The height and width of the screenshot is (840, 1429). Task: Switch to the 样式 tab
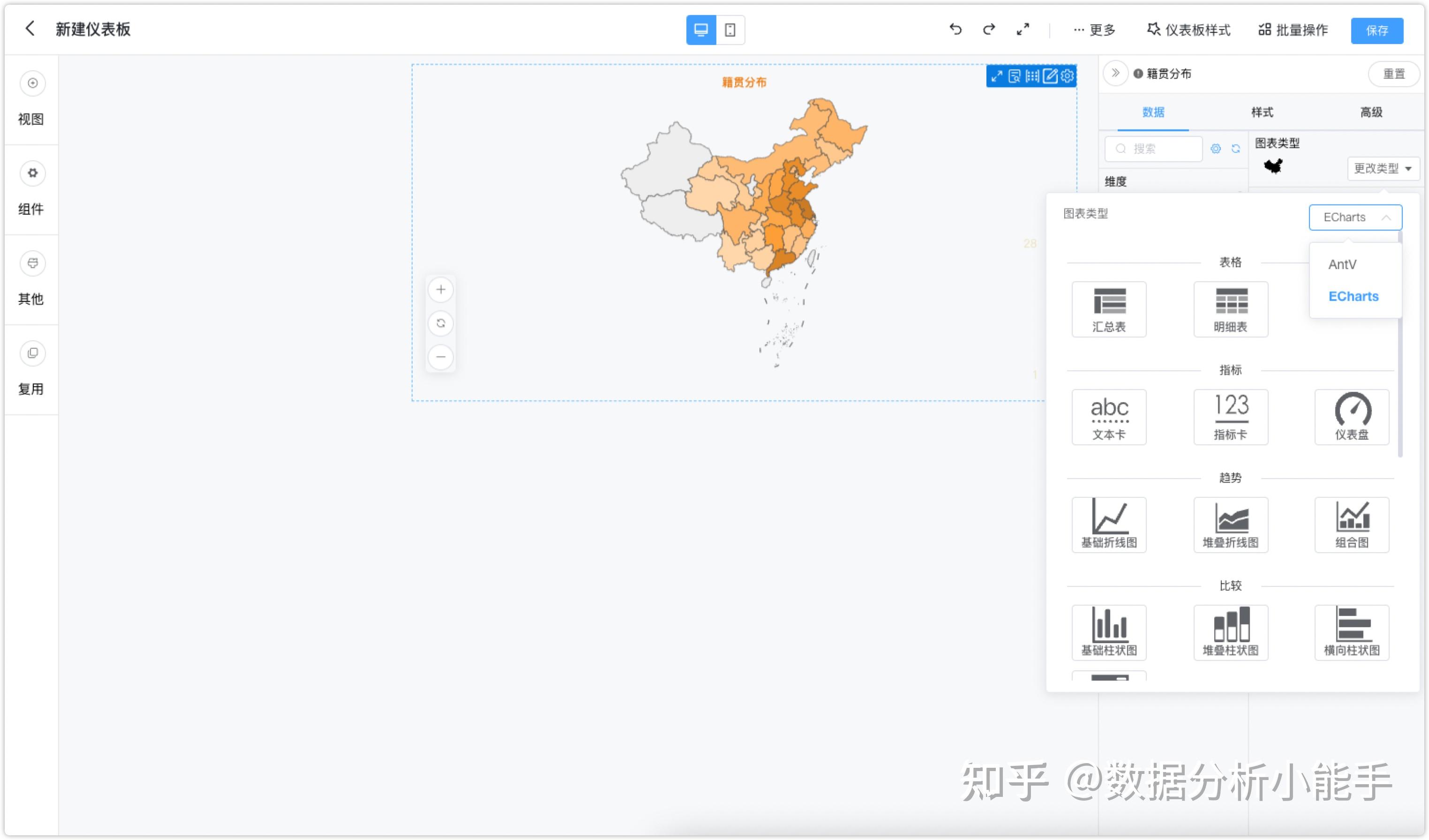(x=1262, y=112)
